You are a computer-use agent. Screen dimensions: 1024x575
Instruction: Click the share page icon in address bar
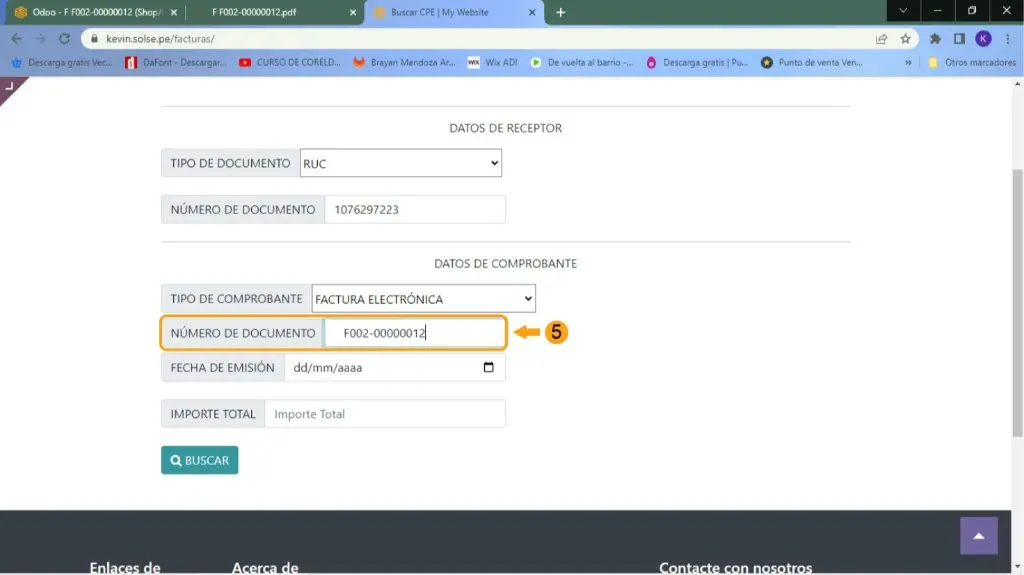pos(881,39)
